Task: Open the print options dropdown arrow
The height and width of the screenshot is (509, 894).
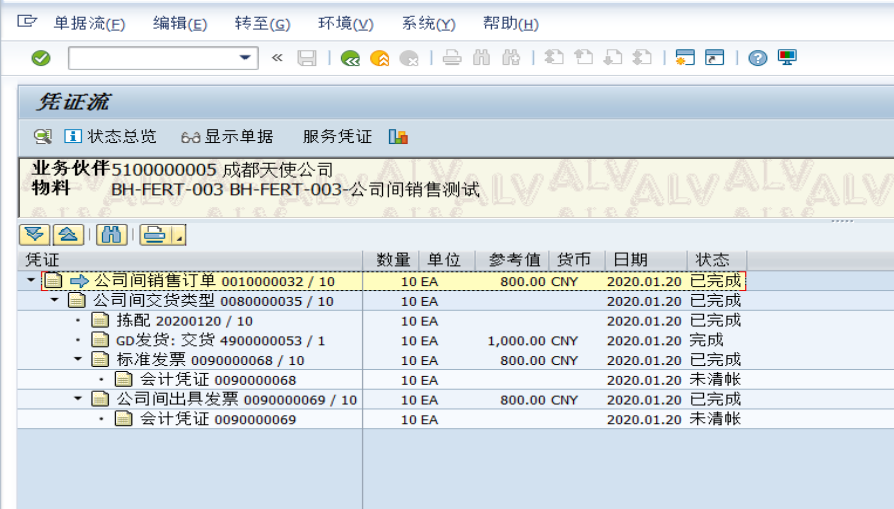Action: (x=178, y=235)
